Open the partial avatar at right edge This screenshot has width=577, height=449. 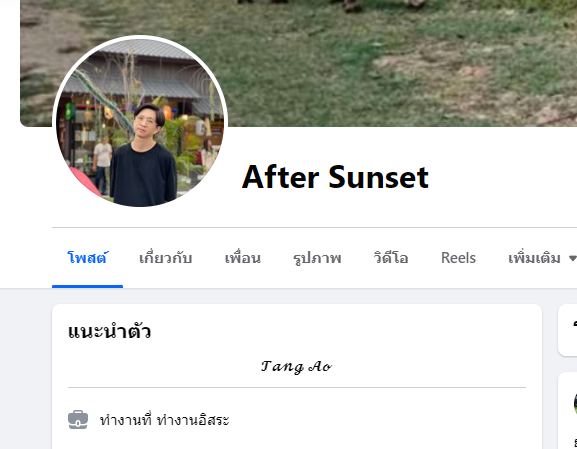tap(575, 403)
